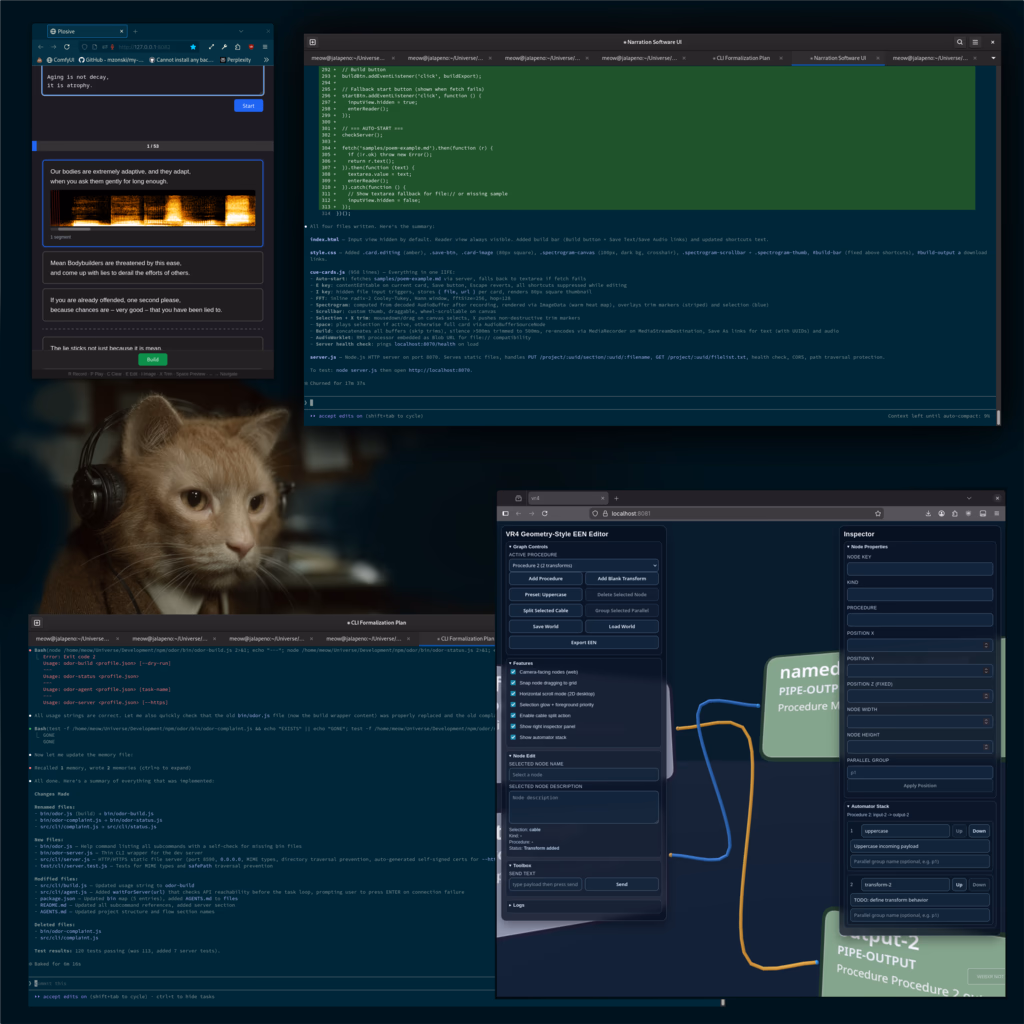This screenshot has height=1024, width=1024.
Task: Open the Active Procedure dropdown
Action: coord(583,566)
